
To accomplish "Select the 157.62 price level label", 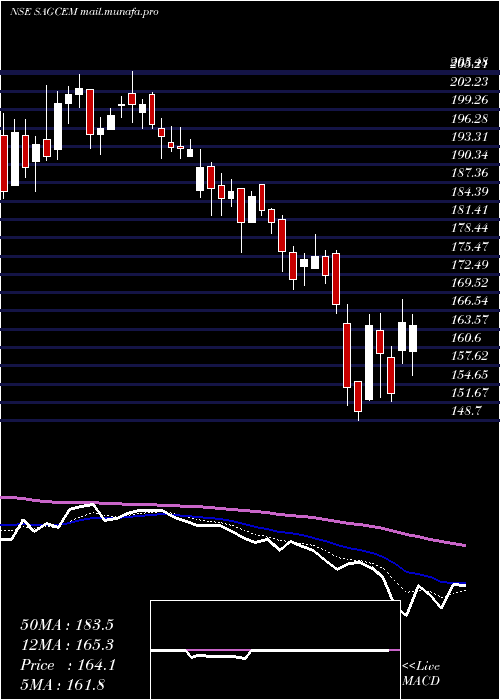I will (x=469, y=356).
